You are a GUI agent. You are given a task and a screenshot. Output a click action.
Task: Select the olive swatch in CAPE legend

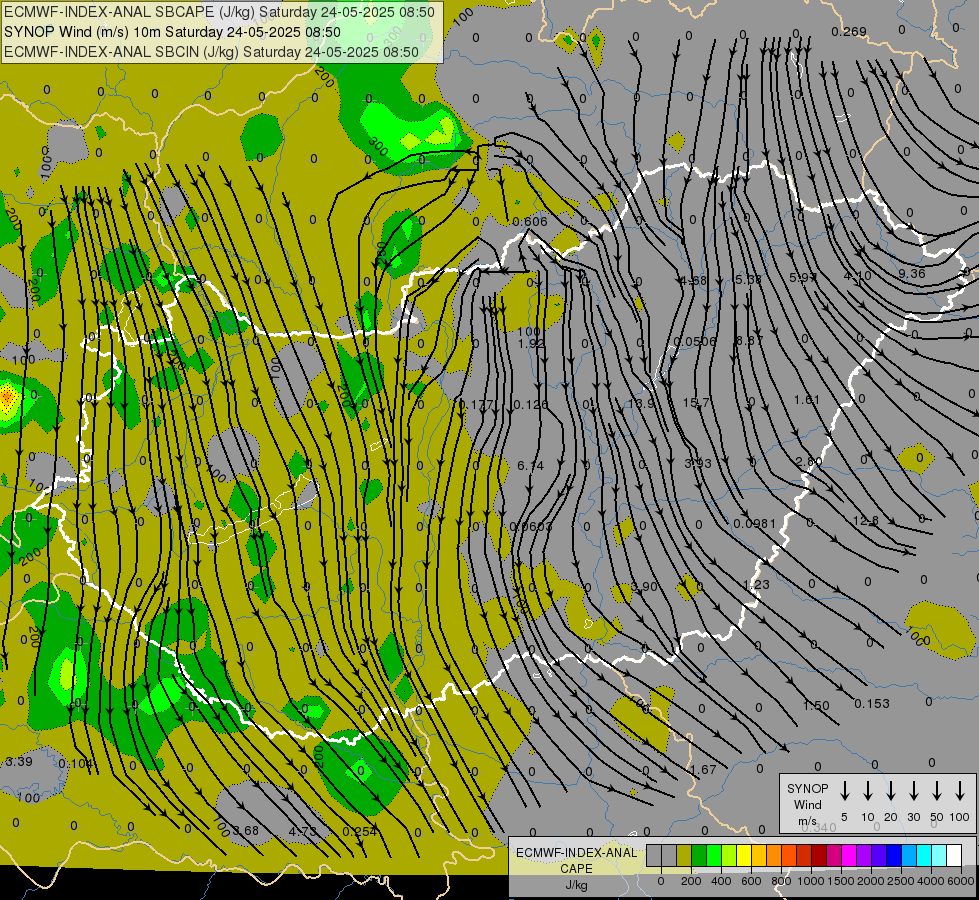tap(684, 856)
